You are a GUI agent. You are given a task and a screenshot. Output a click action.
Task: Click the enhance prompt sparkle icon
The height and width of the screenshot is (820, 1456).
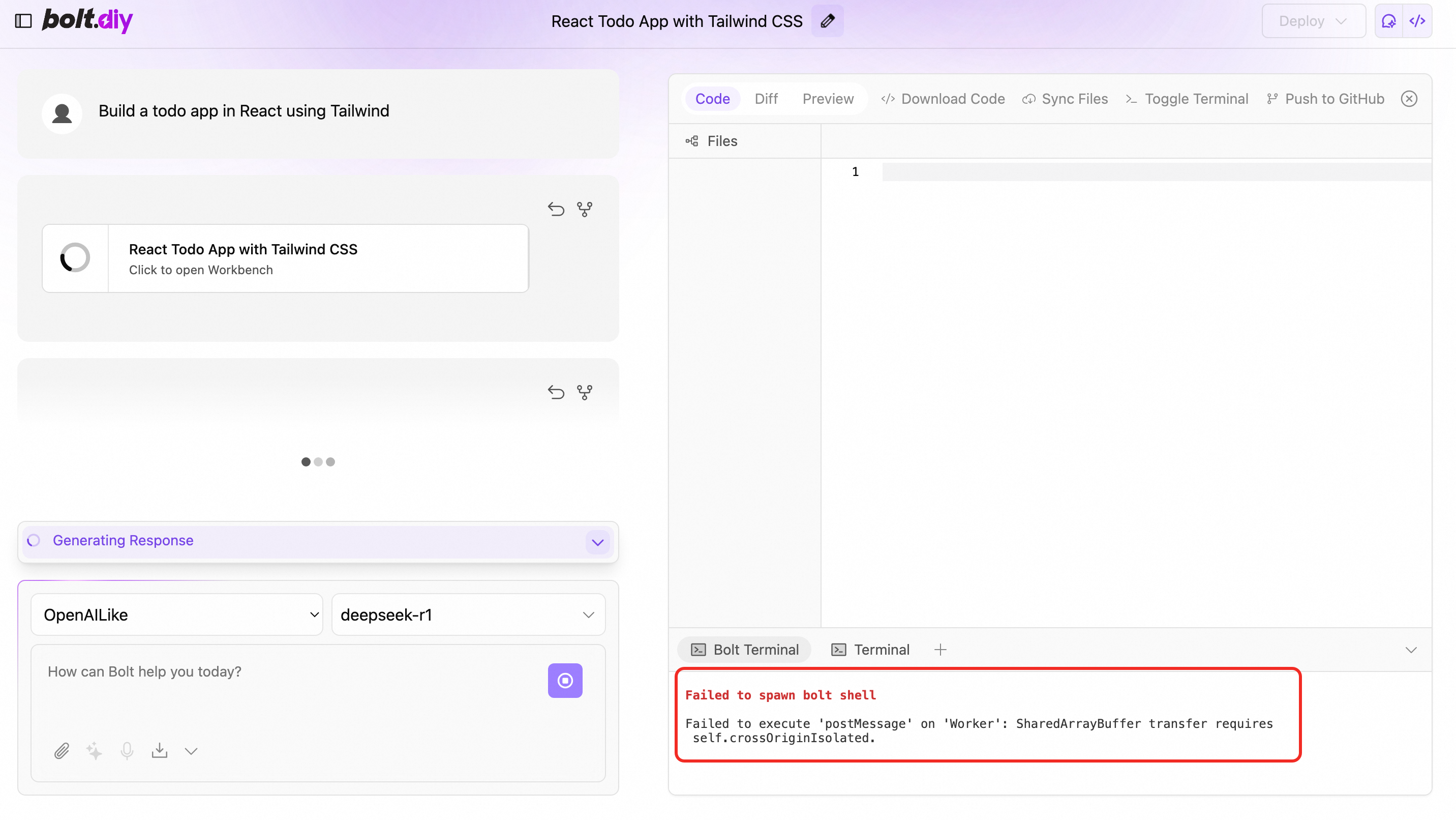click(x=94, y=751)
